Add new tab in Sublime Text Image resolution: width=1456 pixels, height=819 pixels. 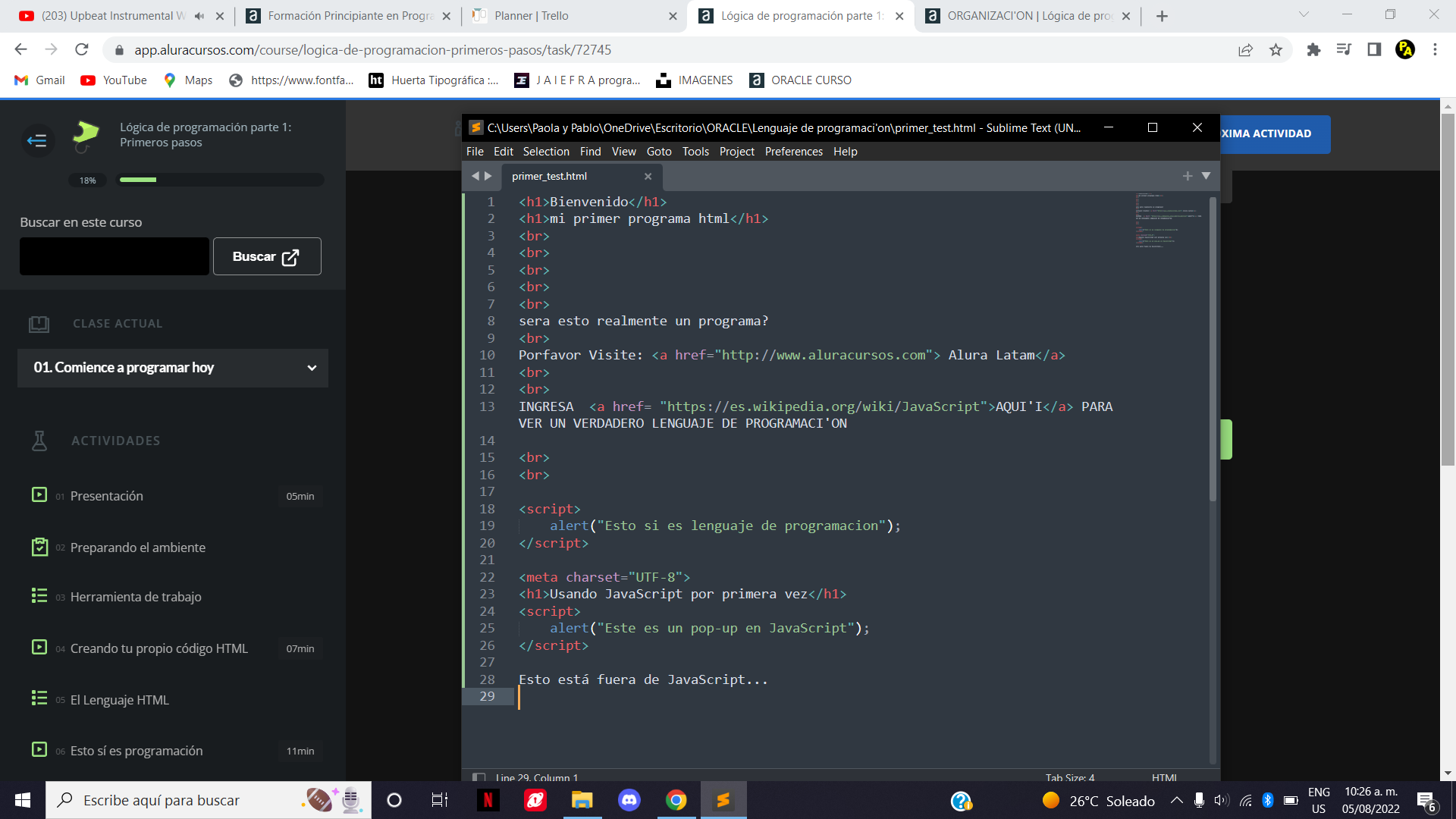tap(1188, 176)
